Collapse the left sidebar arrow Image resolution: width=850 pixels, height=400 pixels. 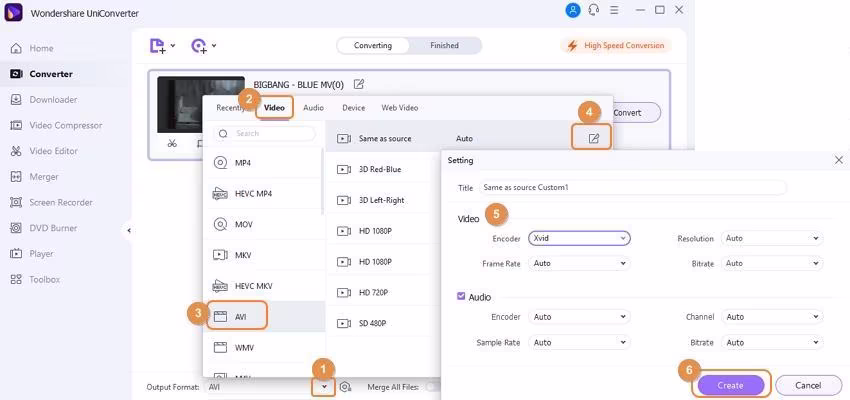tap(128, 230)
